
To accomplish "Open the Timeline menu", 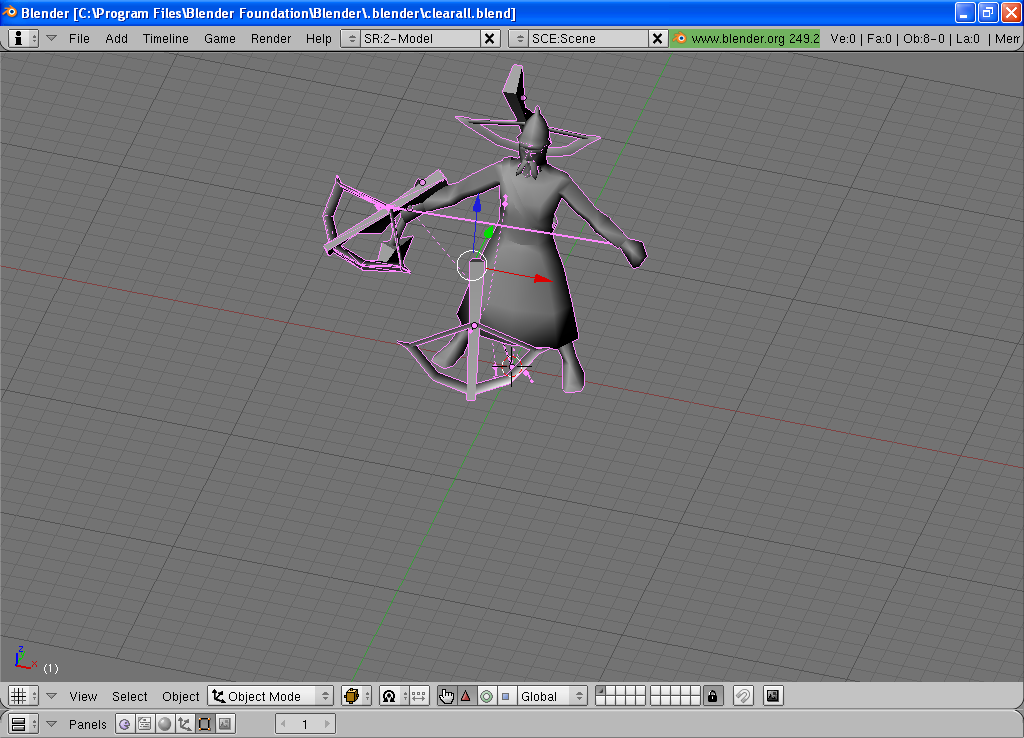I will [x=165, y=39].
